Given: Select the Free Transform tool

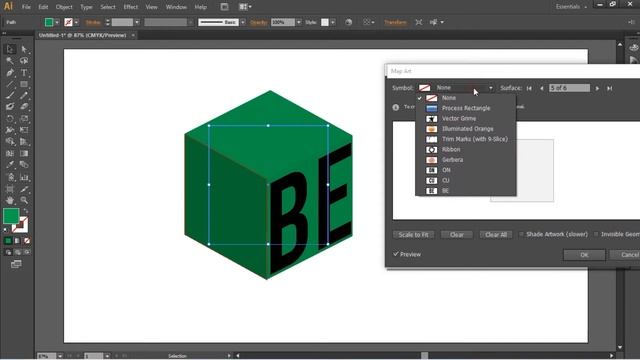Looking at the screenshot, I should [24, 130].
